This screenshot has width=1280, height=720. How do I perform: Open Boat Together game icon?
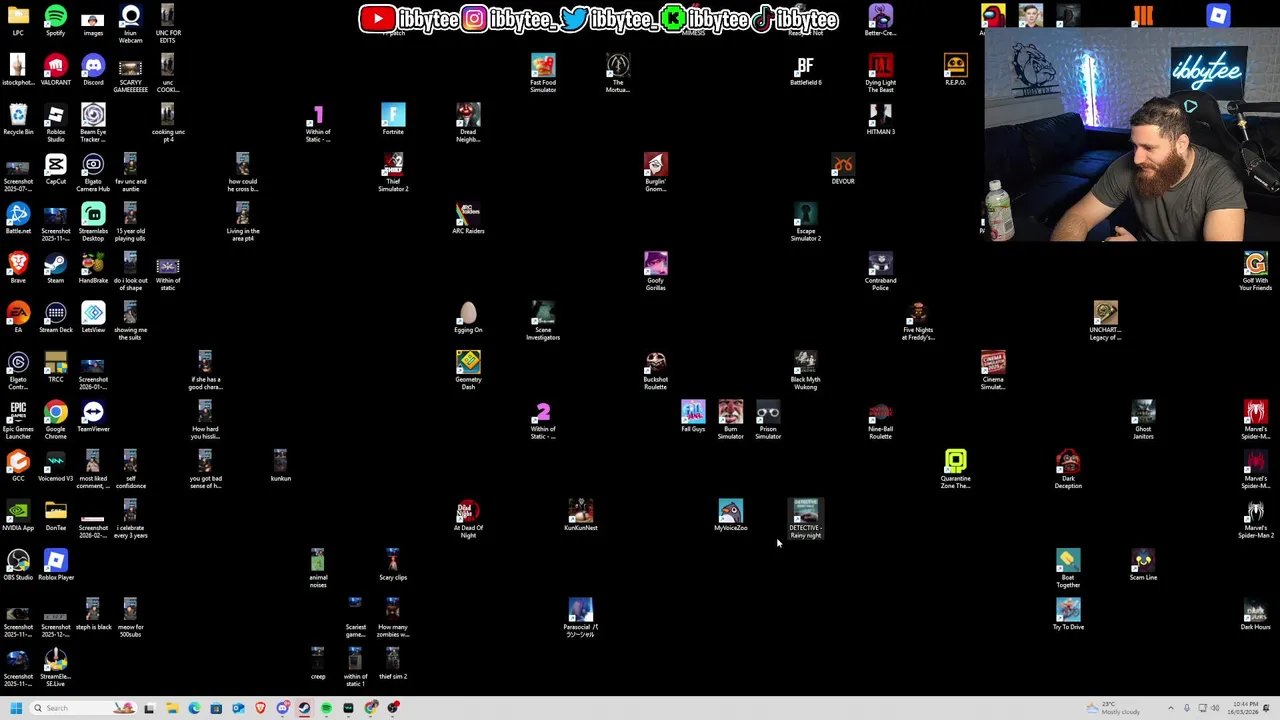pos(1068,568)
